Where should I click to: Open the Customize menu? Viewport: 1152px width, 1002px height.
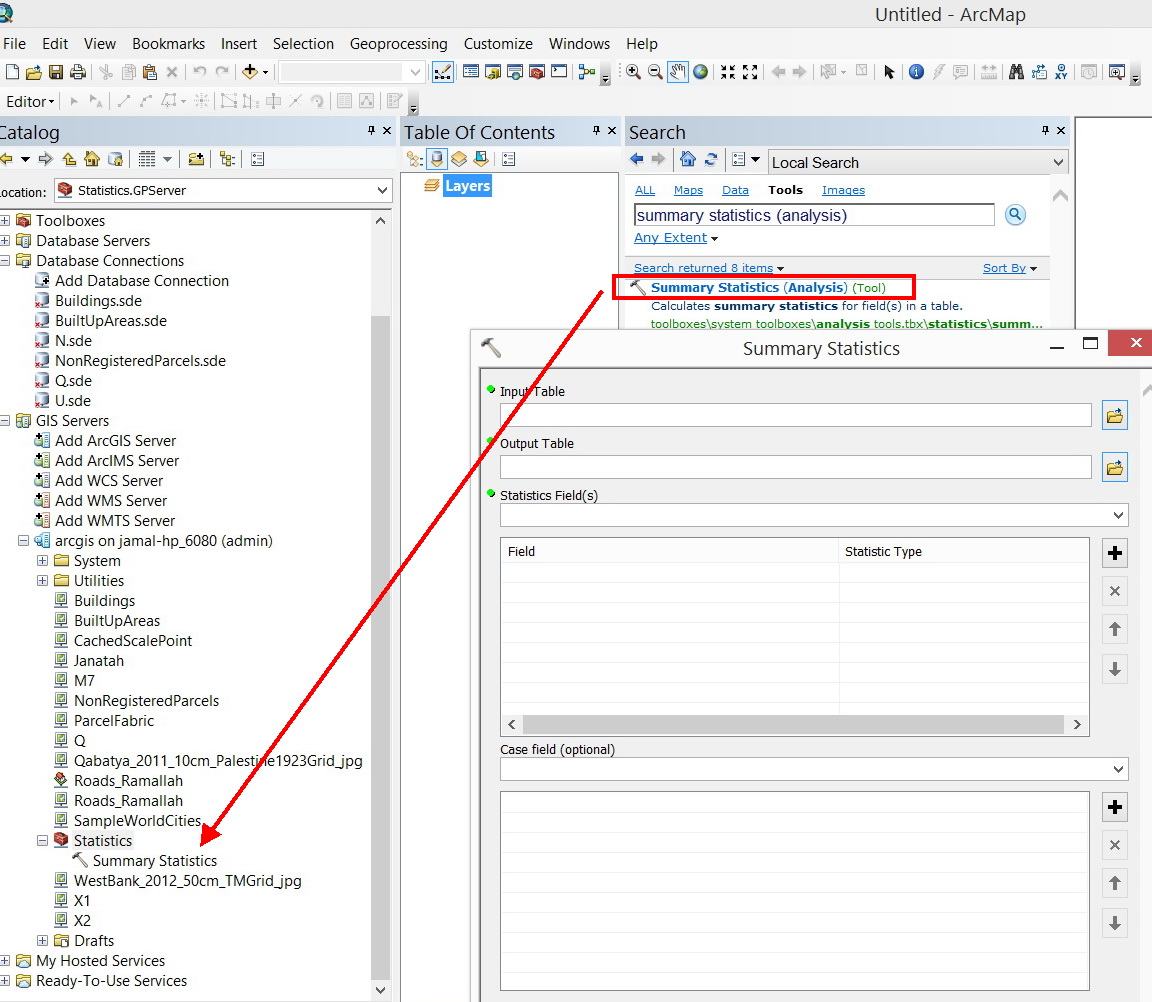click(x=498, y=44)
